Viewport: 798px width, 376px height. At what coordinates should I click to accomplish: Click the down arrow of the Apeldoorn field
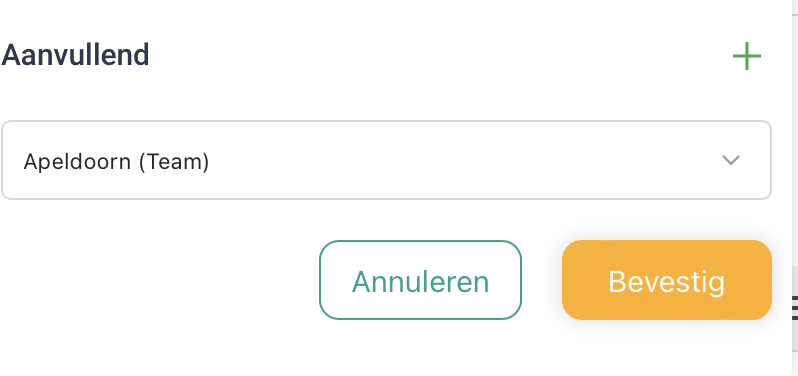point(731,160)
